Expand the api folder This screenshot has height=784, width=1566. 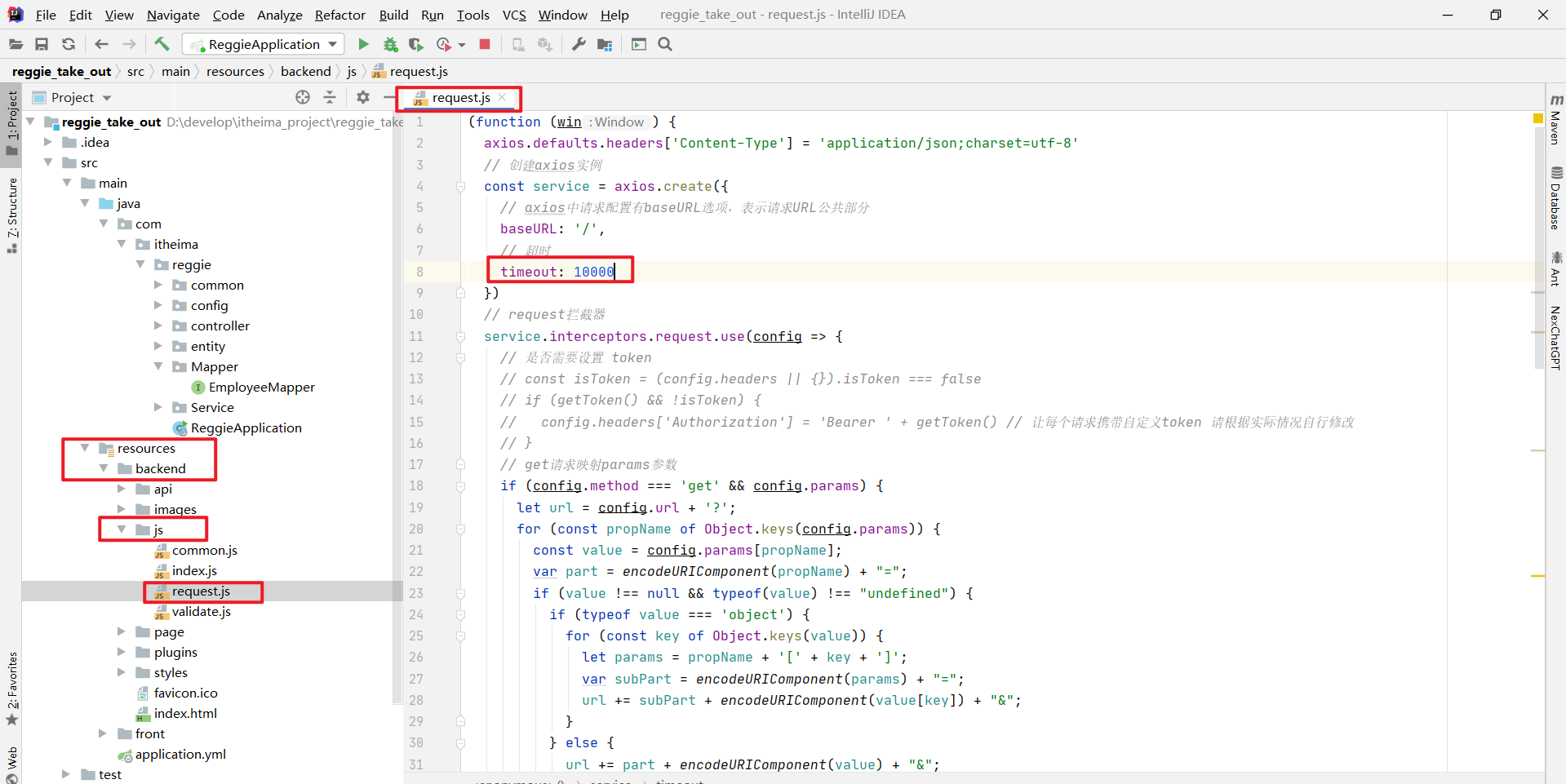(122, 489)
